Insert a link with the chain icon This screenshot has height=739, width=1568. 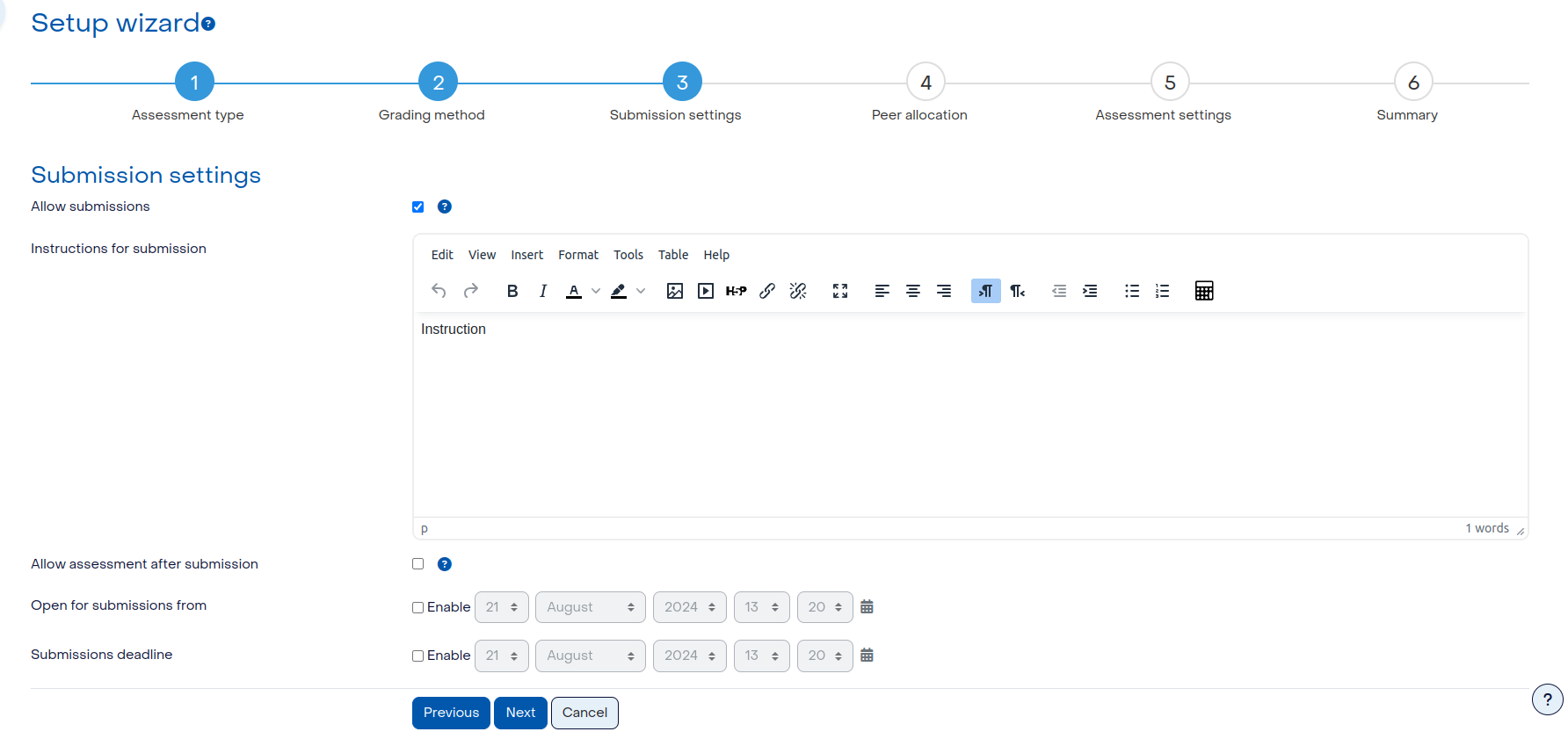(x=767, y=291)
